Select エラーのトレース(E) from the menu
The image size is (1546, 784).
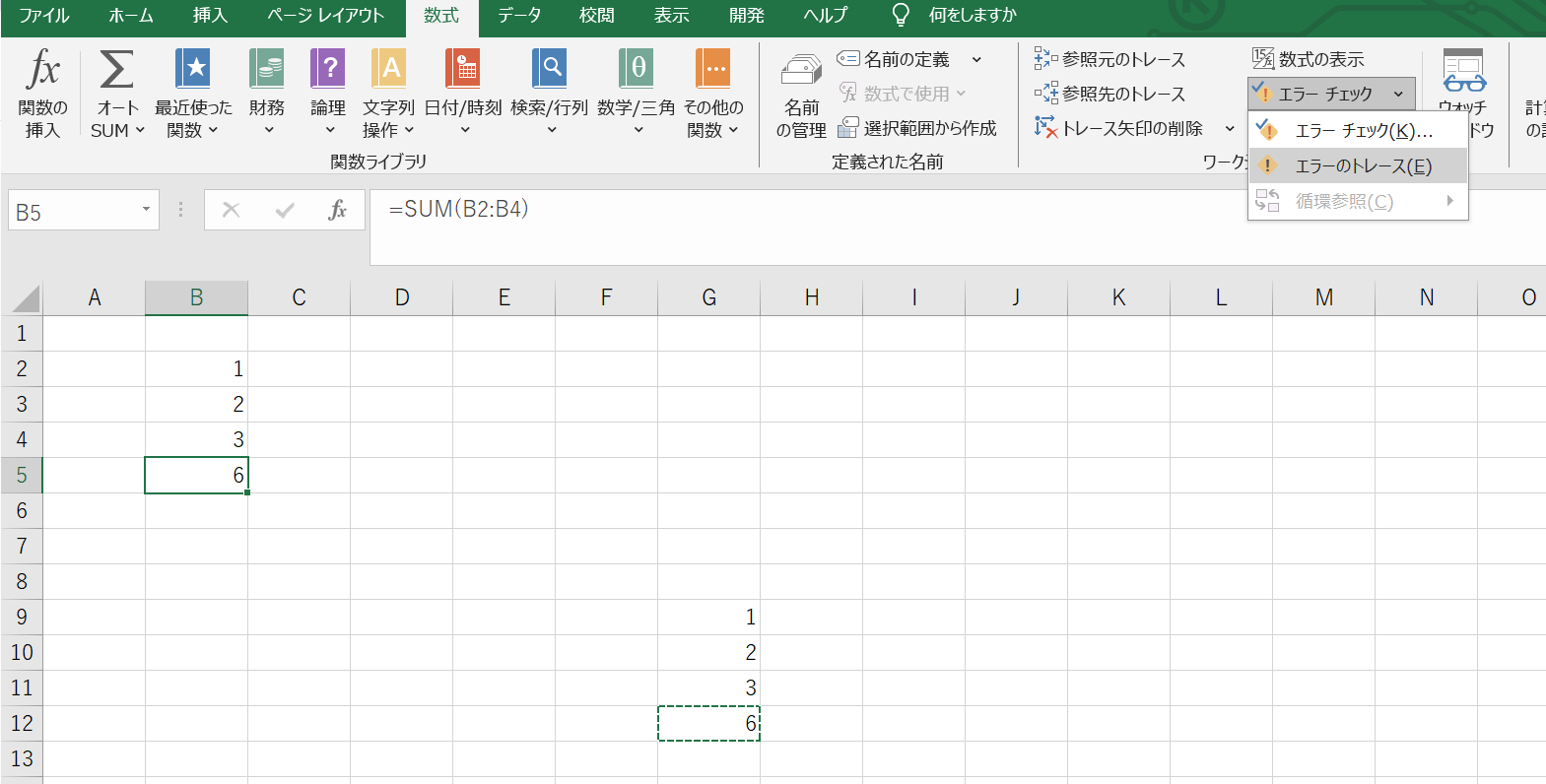pos(1362,165)
